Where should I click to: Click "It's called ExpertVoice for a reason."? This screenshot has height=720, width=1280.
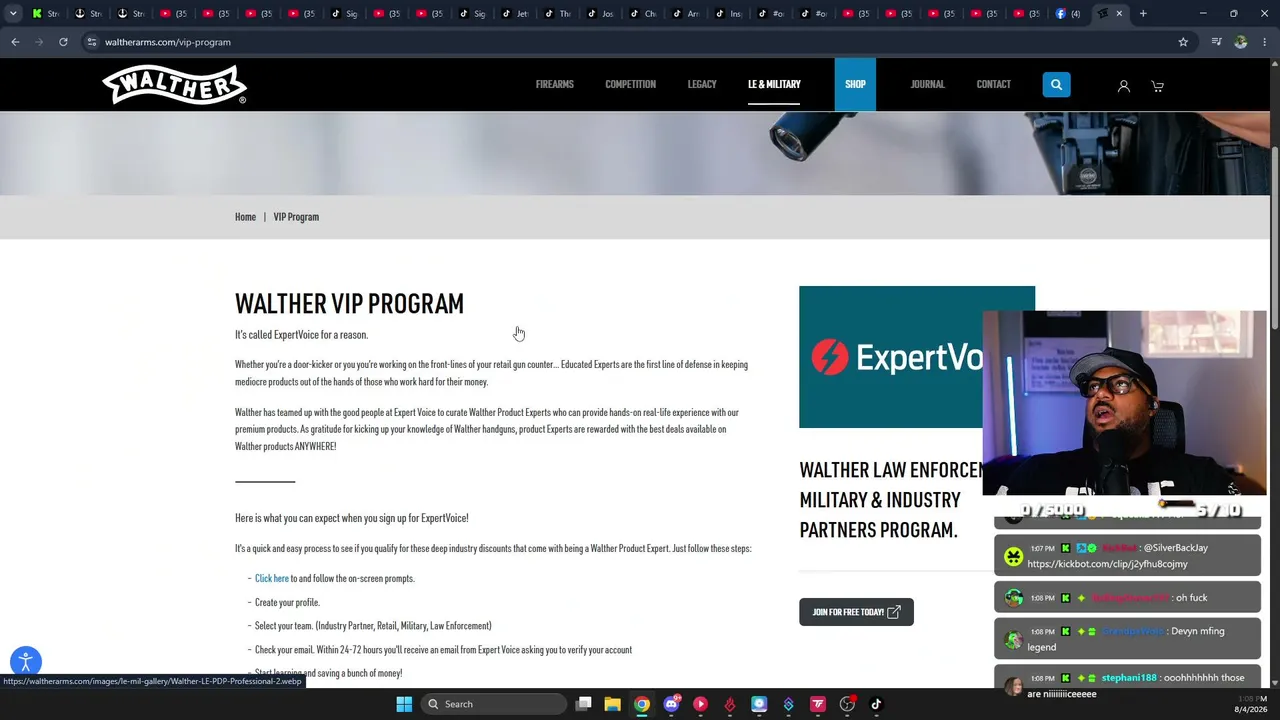coord(301,335)
